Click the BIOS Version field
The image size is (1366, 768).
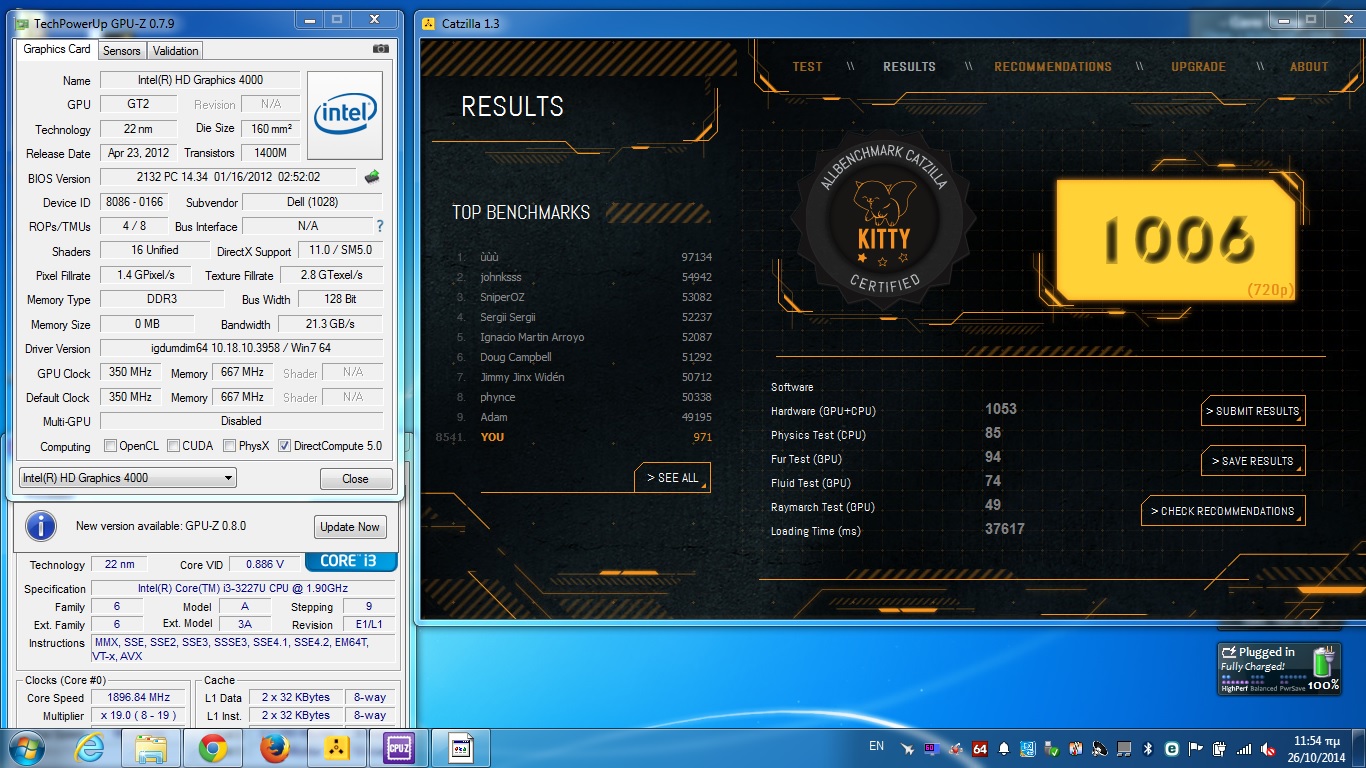tap(228, 177)
